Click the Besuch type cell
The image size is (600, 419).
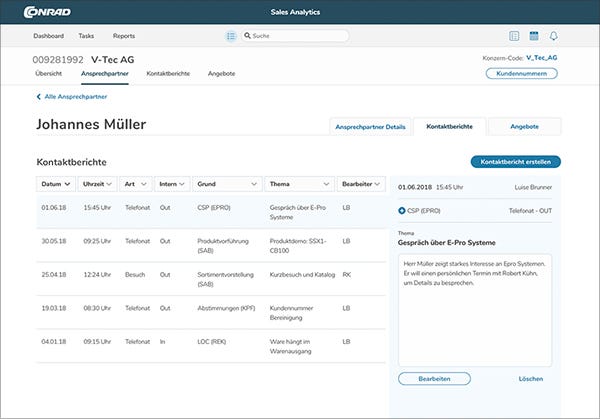135,275
